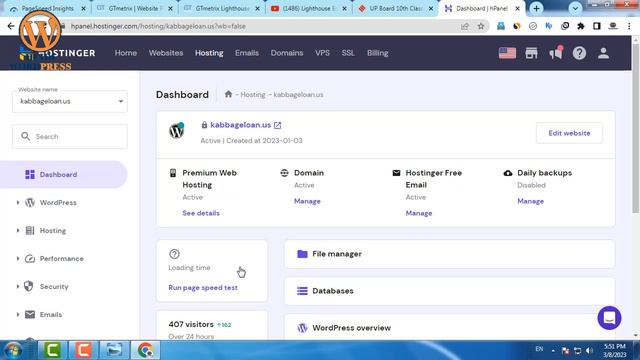Click the Loading time question mark icon
Image resolution: width=640 pixels, height=360 pixels.
click(174, 254)
